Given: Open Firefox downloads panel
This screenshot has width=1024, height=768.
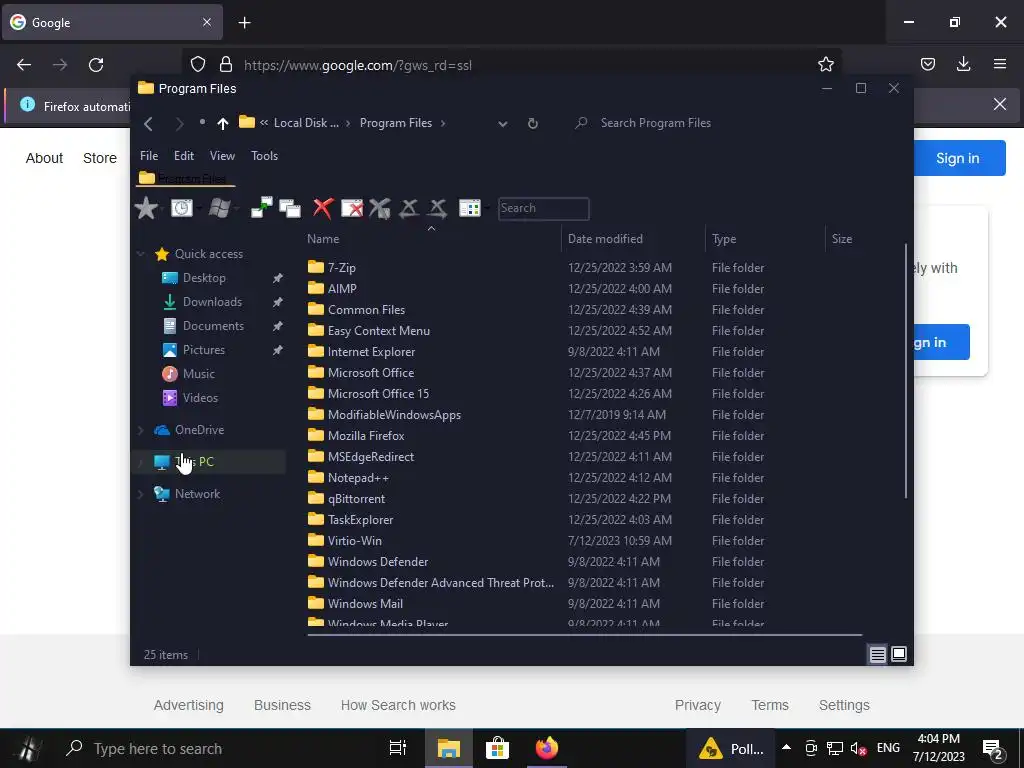Looking at the screenshot, I should (964, 64).
